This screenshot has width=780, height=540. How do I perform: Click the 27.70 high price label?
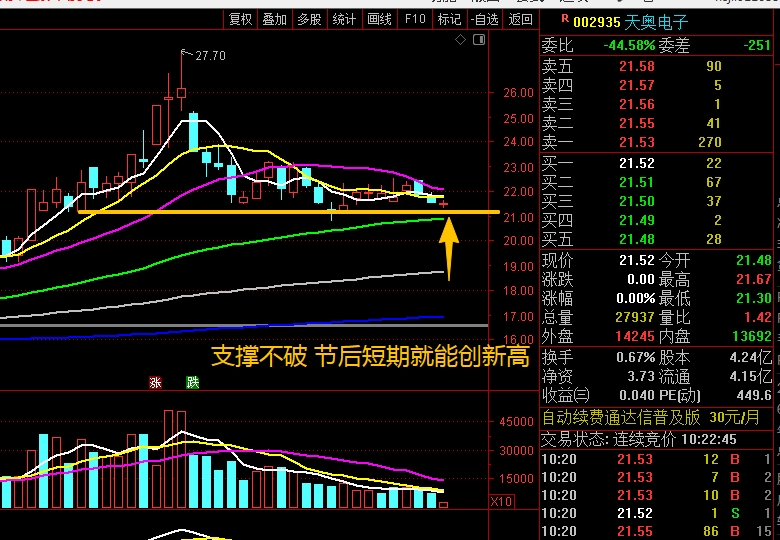point(210,56)
